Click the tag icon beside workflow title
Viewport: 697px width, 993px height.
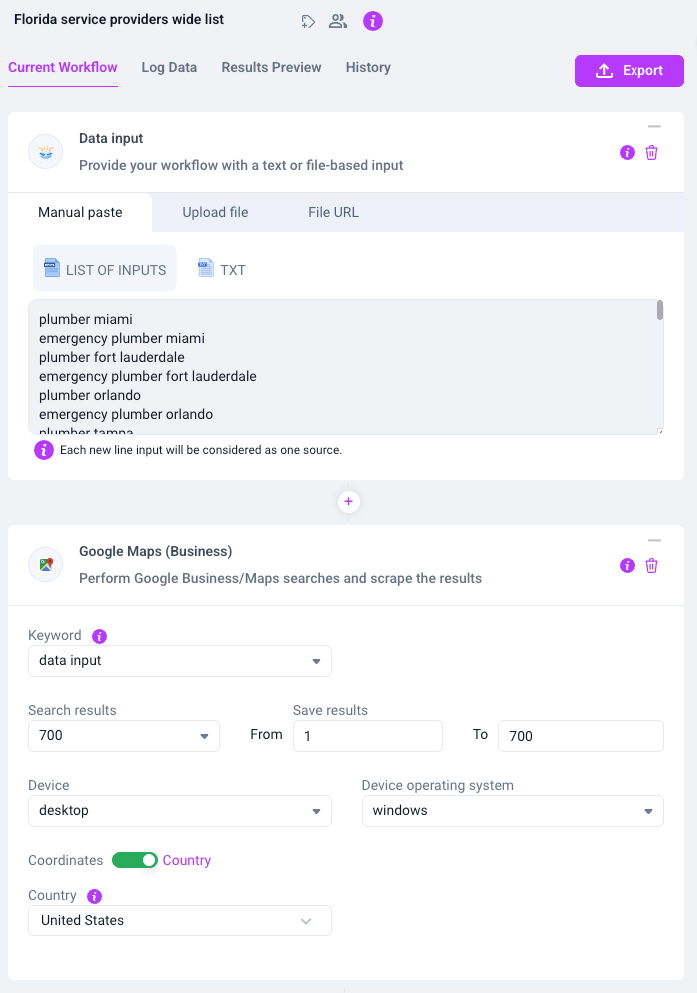point(308,21)
